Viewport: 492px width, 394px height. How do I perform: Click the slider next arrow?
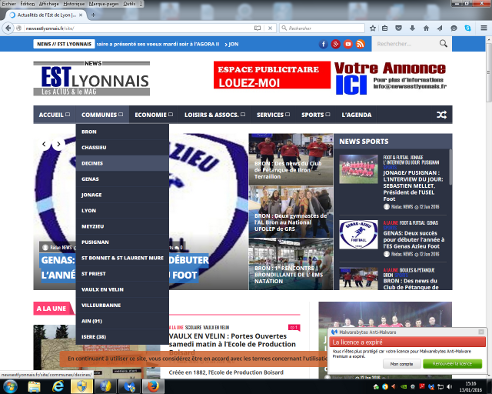point(59,144)
